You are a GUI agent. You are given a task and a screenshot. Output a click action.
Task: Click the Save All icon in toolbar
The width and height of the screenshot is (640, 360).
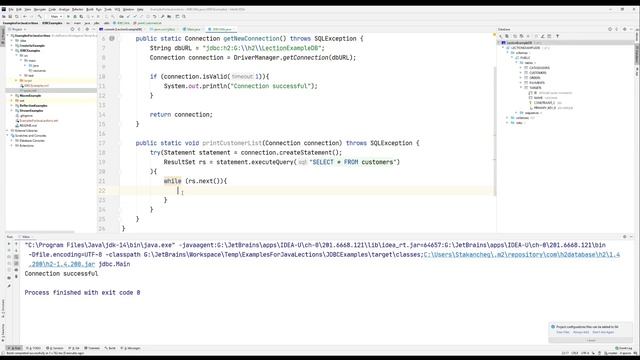click(x=10, y=17)
